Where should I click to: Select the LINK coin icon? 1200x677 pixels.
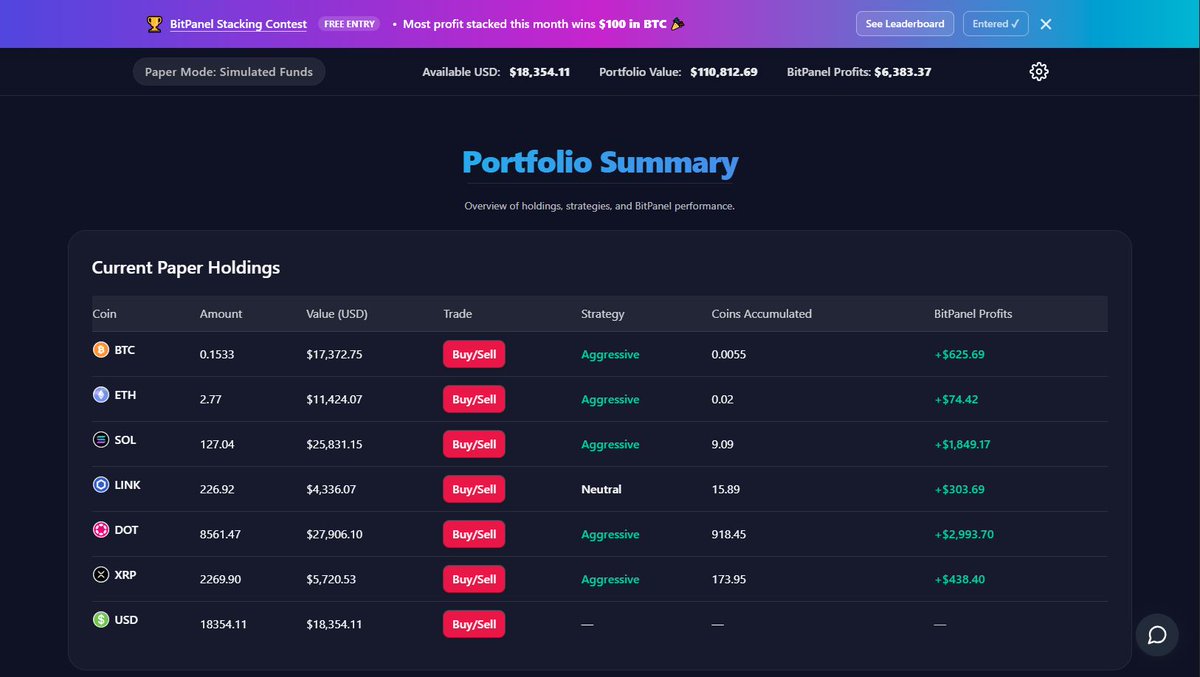(x=99, y=484)
